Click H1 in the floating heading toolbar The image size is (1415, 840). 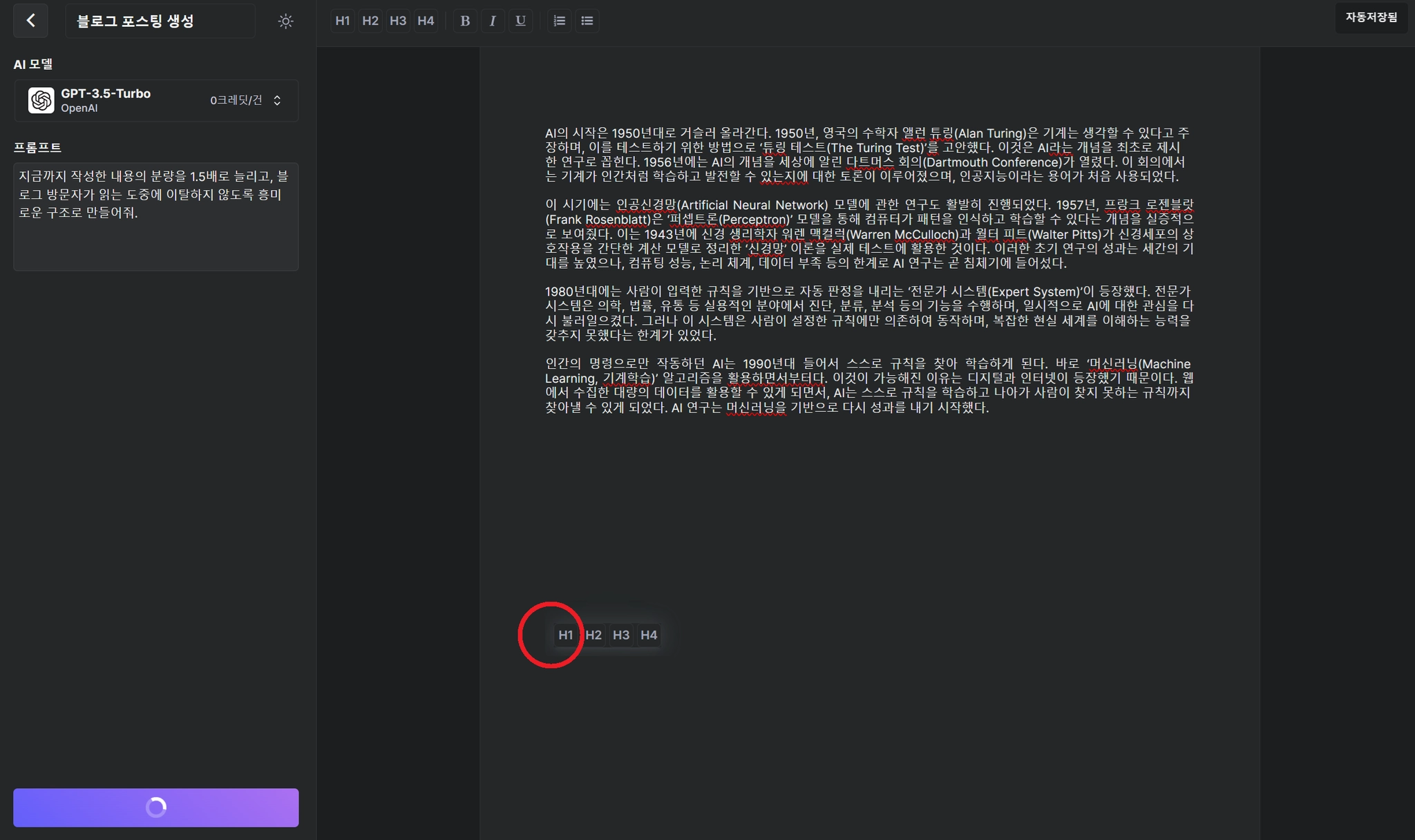(x=566, y=635)
